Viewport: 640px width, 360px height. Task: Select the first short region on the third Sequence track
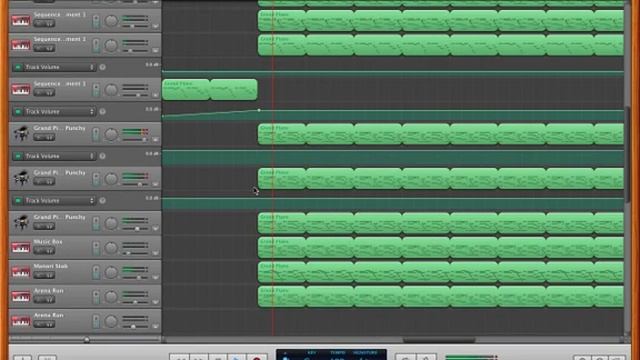click(186, 90)
